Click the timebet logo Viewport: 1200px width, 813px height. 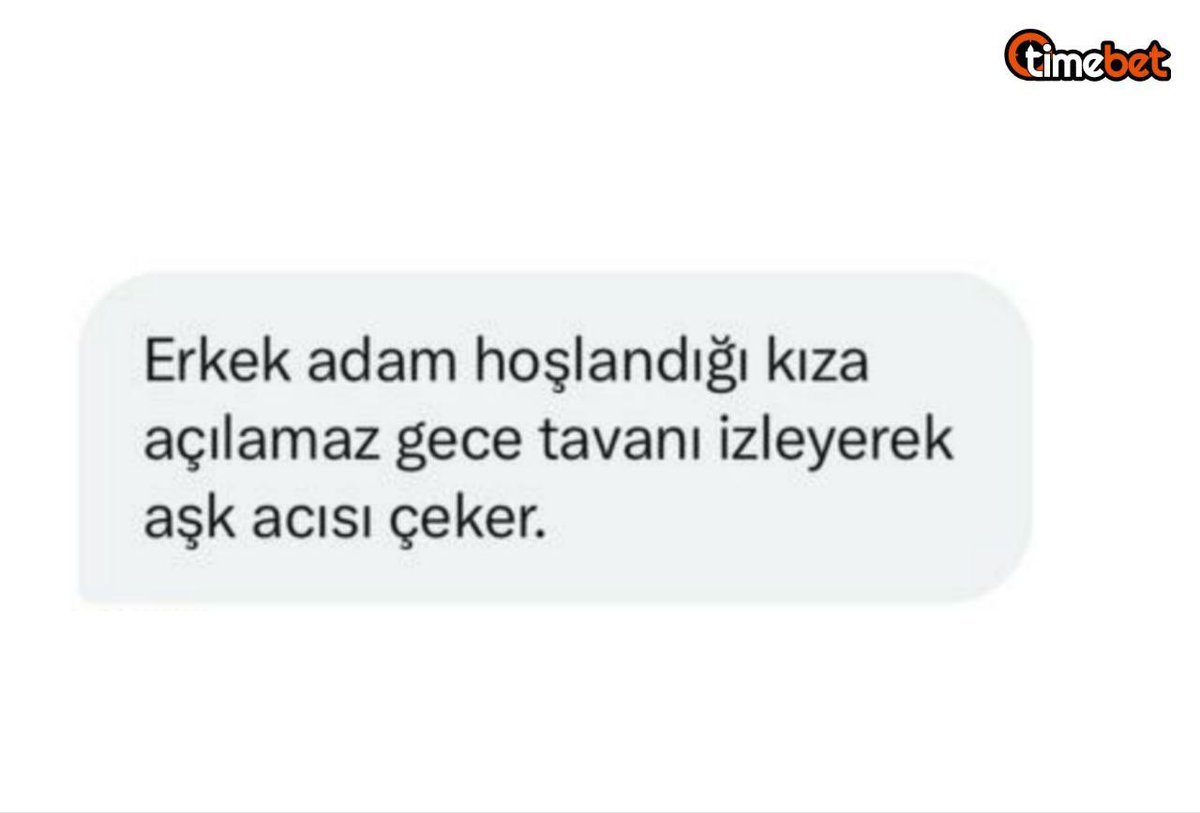point(1087,56)
